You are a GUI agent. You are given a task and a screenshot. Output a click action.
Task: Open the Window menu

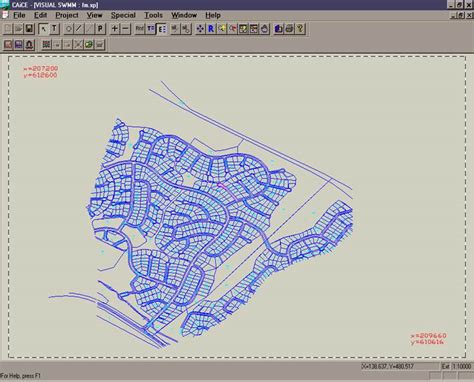click(x=184, y=15)
